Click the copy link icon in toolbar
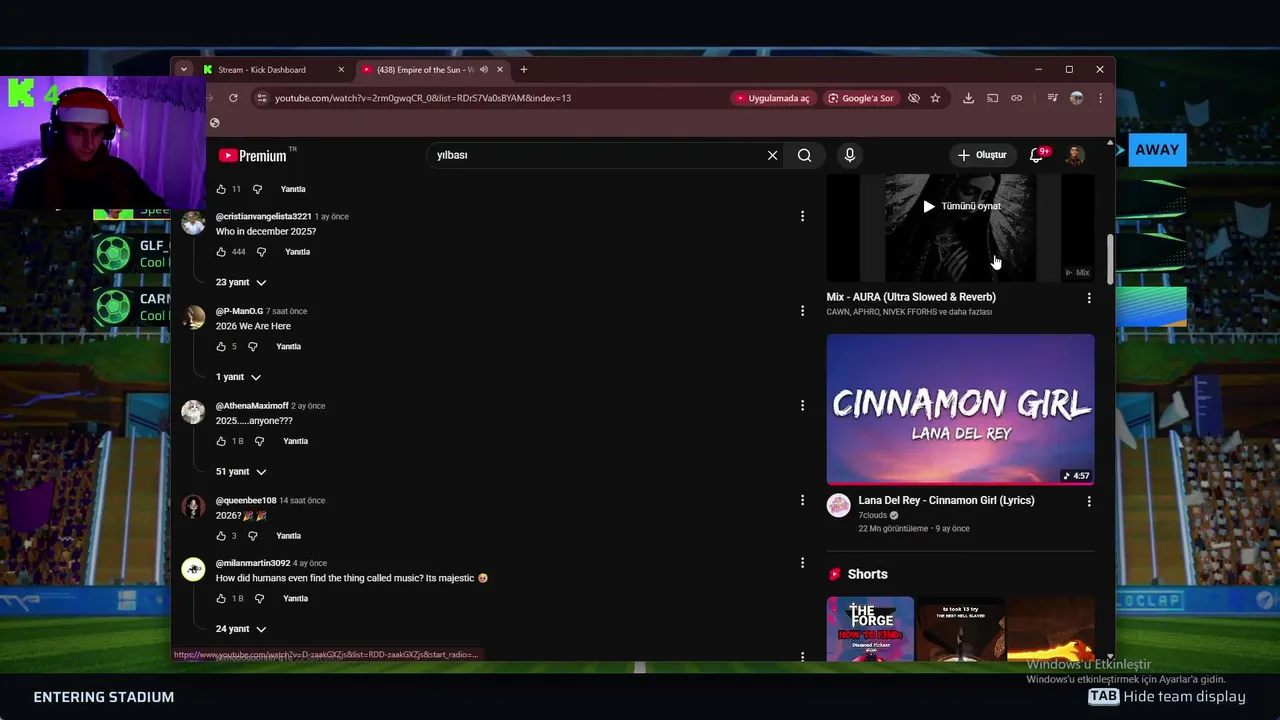Image resolution: width=1280 pixels, height=720 pixels. [1016, 98]
